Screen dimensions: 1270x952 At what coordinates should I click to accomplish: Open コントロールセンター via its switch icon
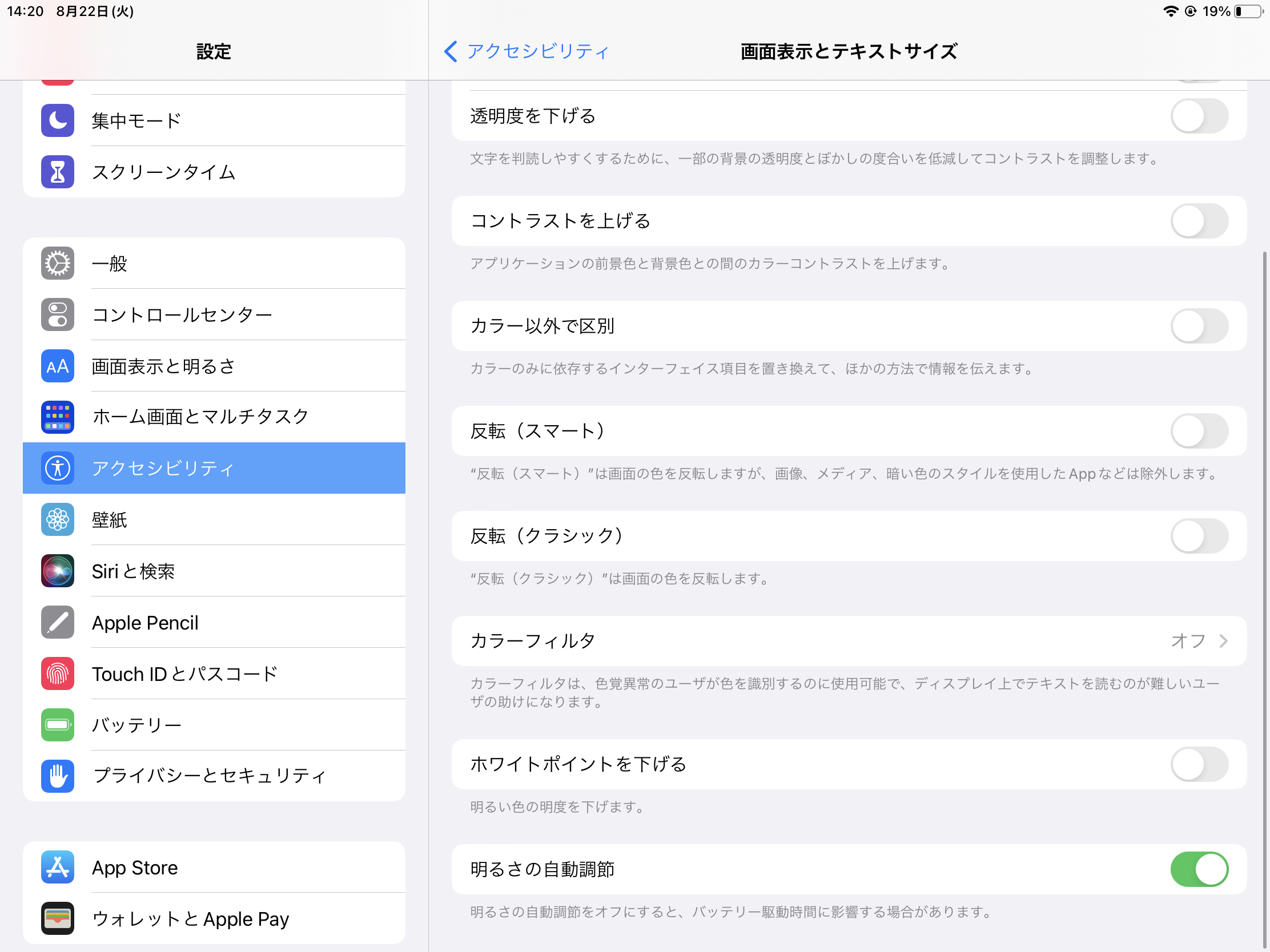tap(58, 314)
